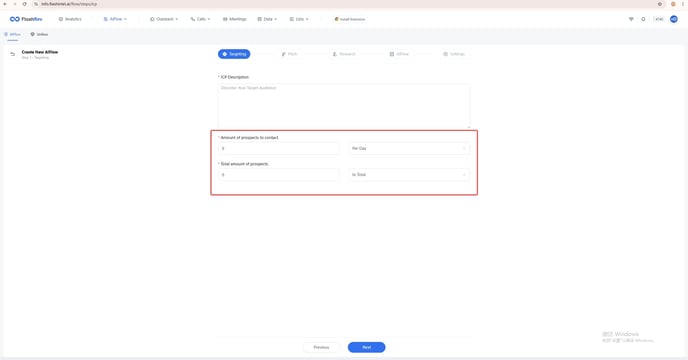The image size is (688, 360).
Task: Expand the Calls navigation dropdown
Action: pyautogui.click(x=201, y=19)
